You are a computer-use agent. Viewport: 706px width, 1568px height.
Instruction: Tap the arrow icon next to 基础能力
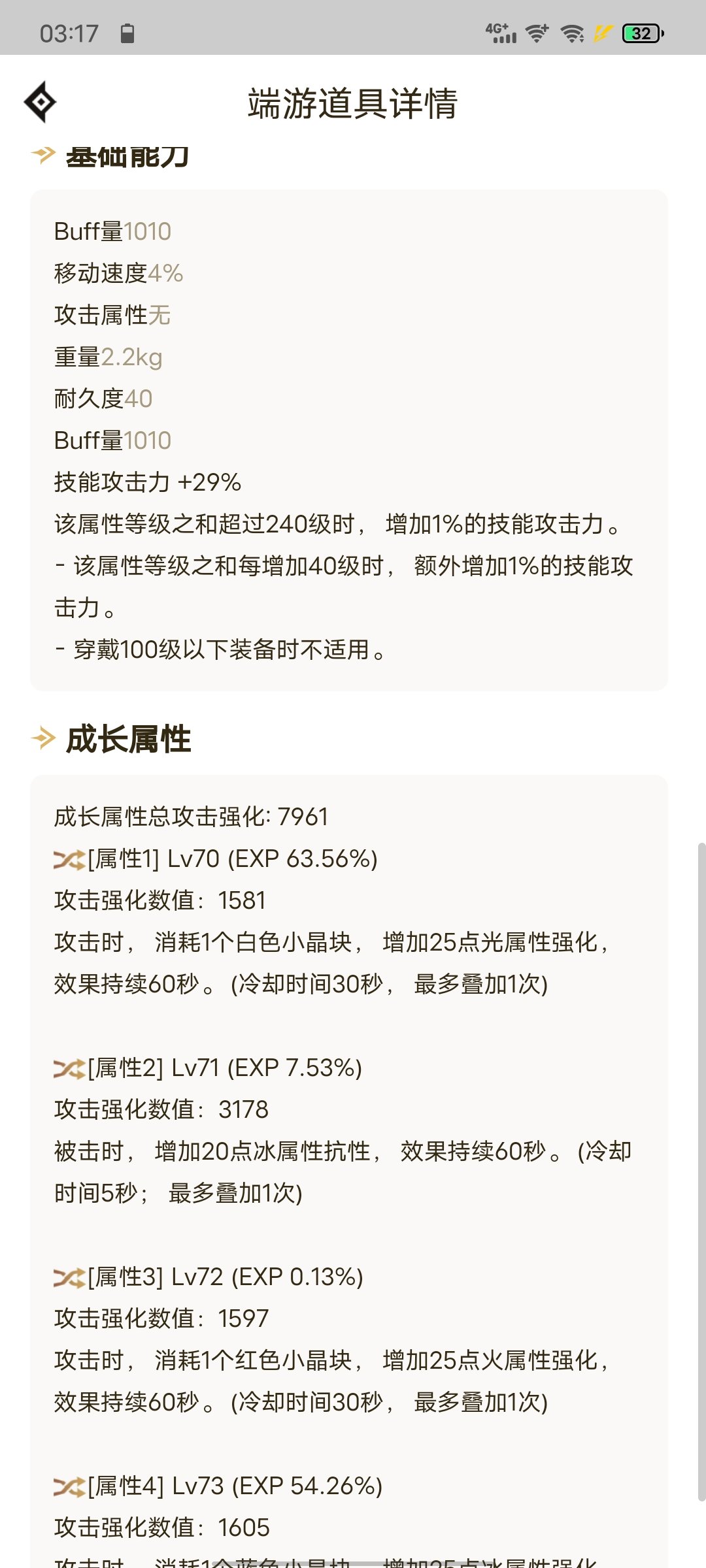44,155
